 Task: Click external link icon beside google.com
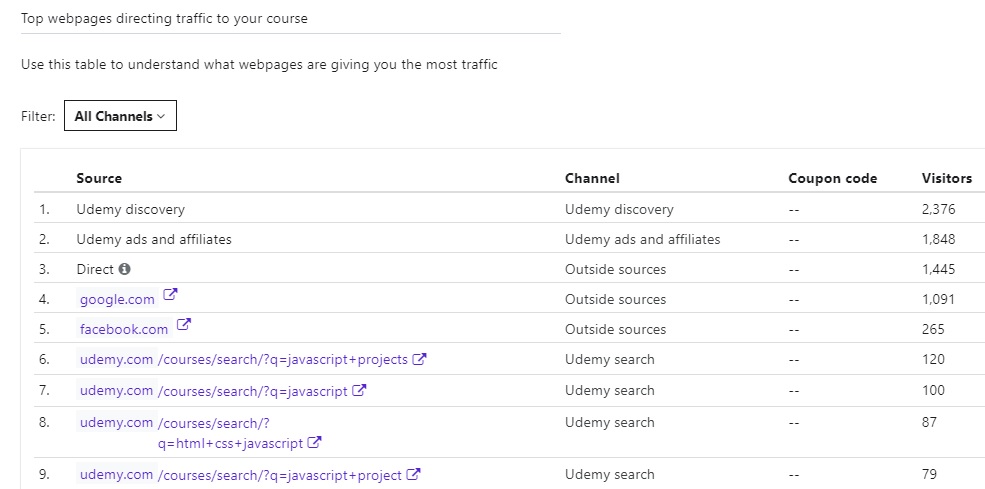[x=170, y=295]
